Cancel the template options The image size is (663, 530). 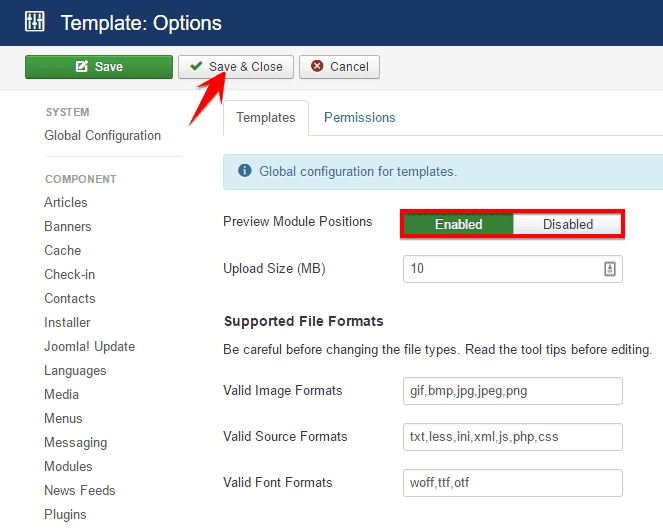click(x=339, y=67)
